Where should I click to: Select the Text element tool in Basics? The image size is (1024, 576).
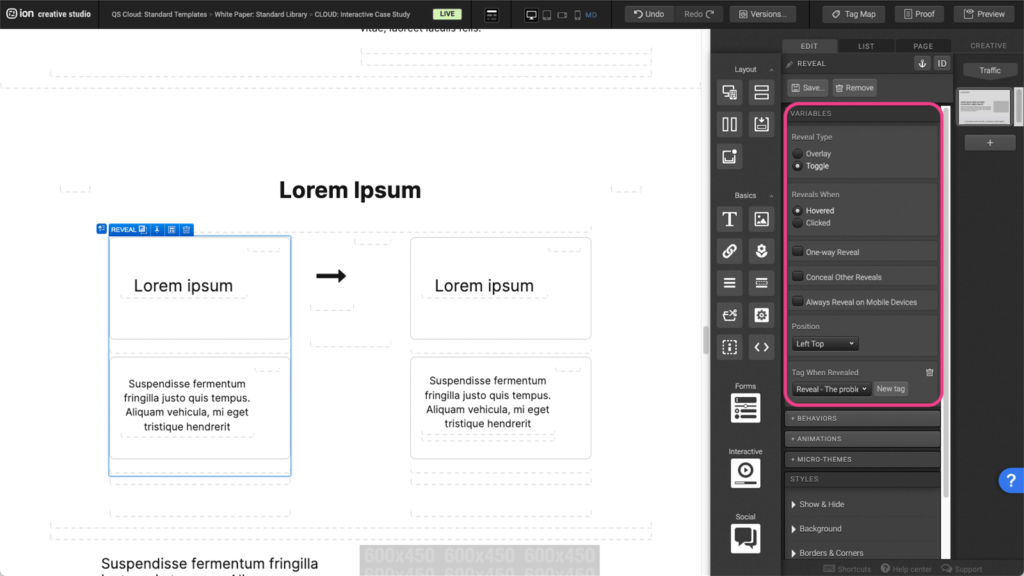pos(730,220)
